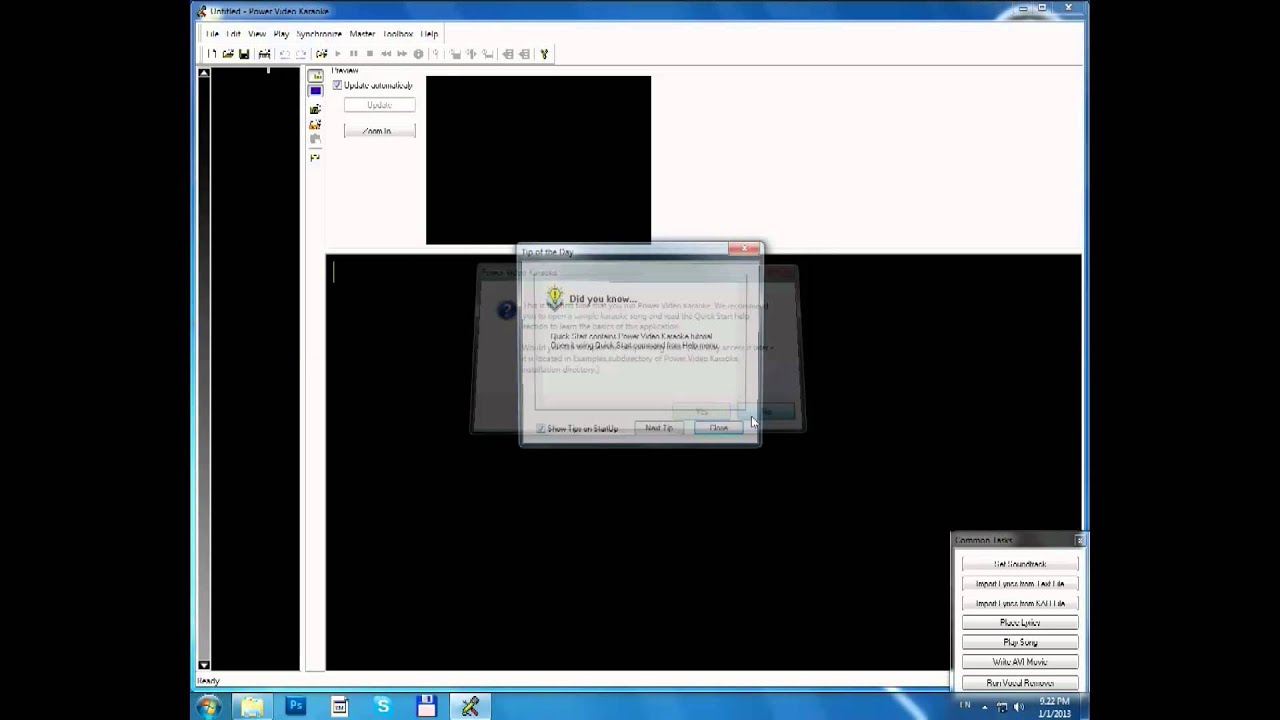Click the left pane scroll down arrow

(204, 665)
